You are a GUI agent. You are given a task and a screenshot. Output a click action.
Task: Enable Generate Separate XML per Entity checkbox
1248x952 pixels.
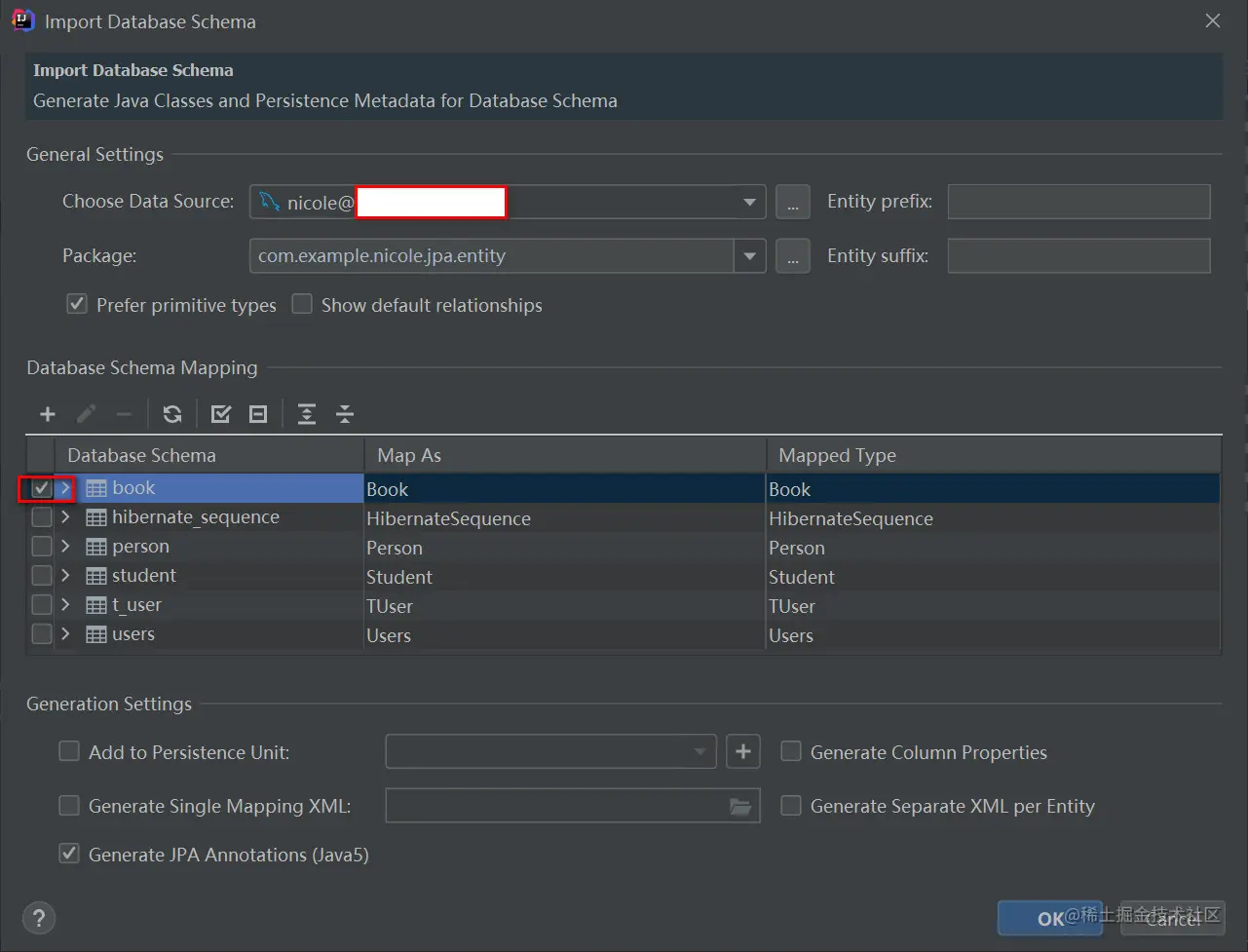(791, 805)
